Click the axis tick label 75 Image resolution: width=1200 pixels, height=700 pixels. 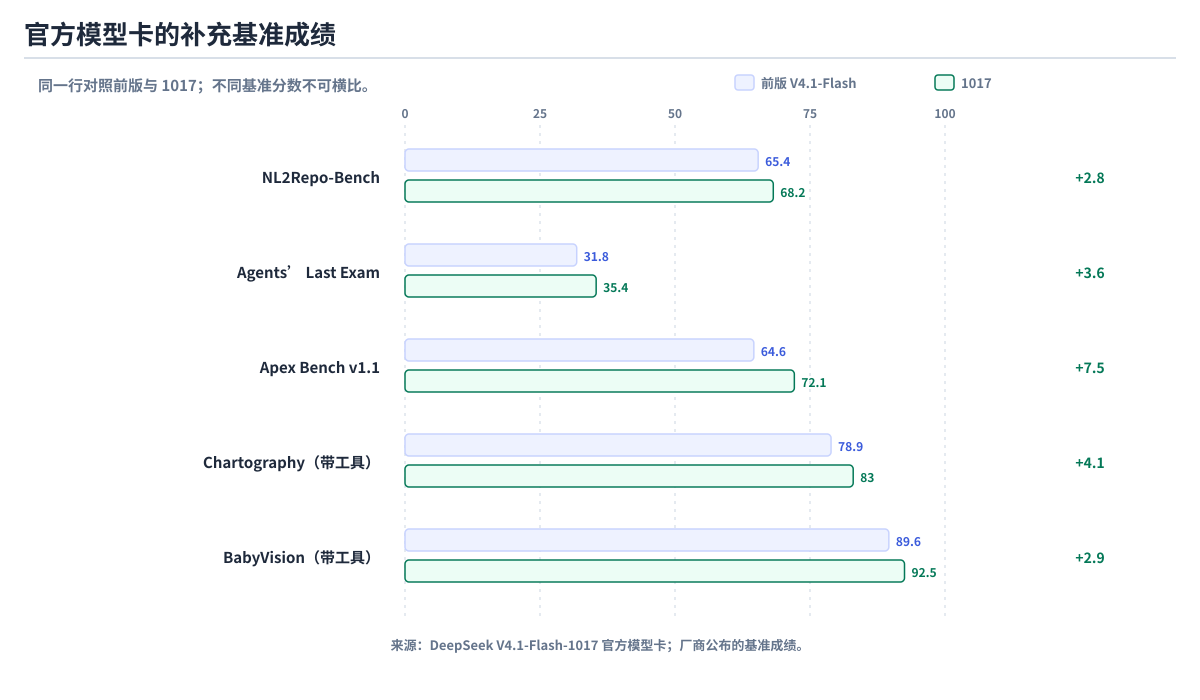pos(810,114)
